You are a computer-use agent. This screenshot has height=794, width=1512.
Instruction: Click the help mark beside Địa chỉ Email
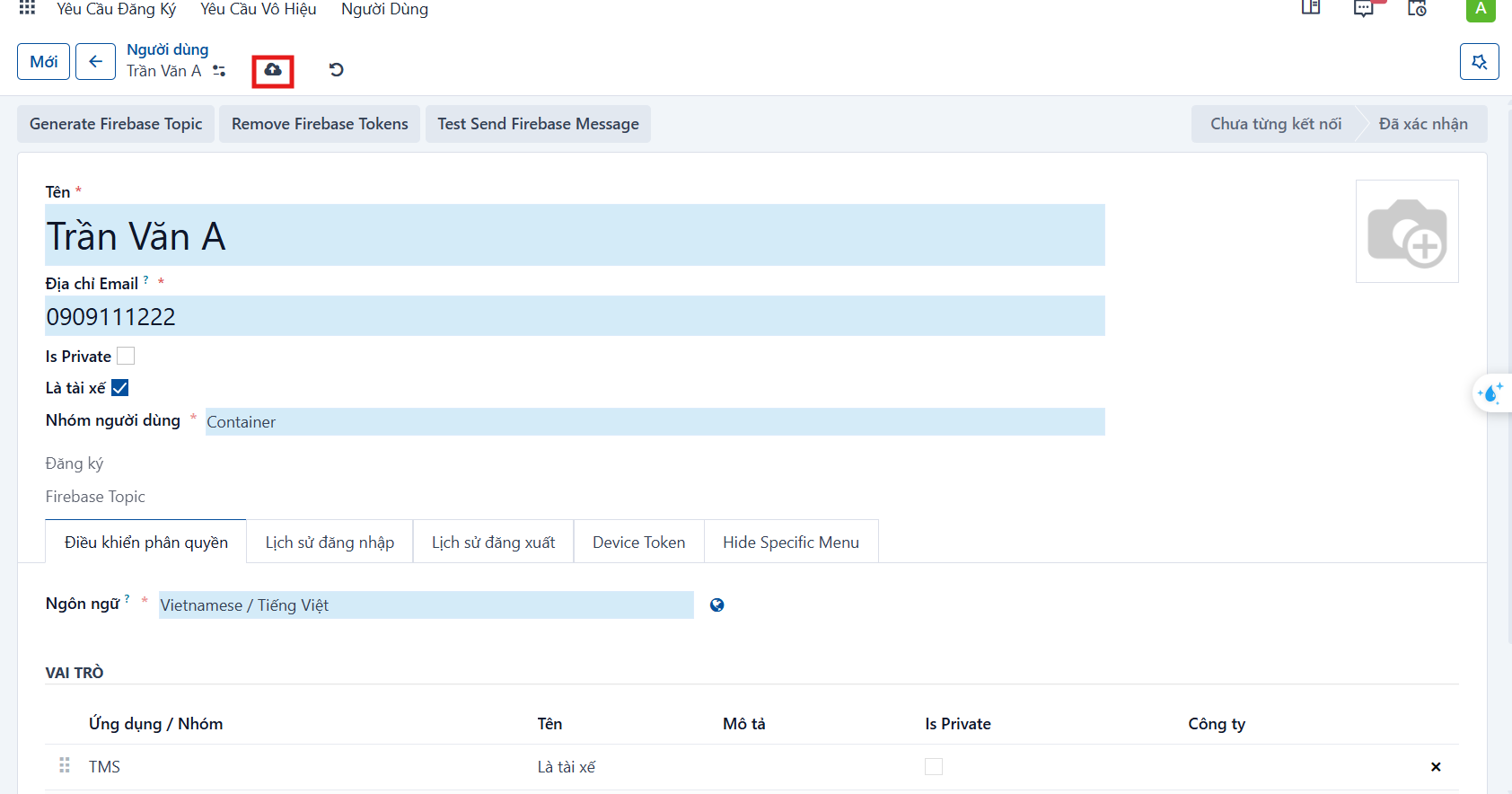[146, 280]
